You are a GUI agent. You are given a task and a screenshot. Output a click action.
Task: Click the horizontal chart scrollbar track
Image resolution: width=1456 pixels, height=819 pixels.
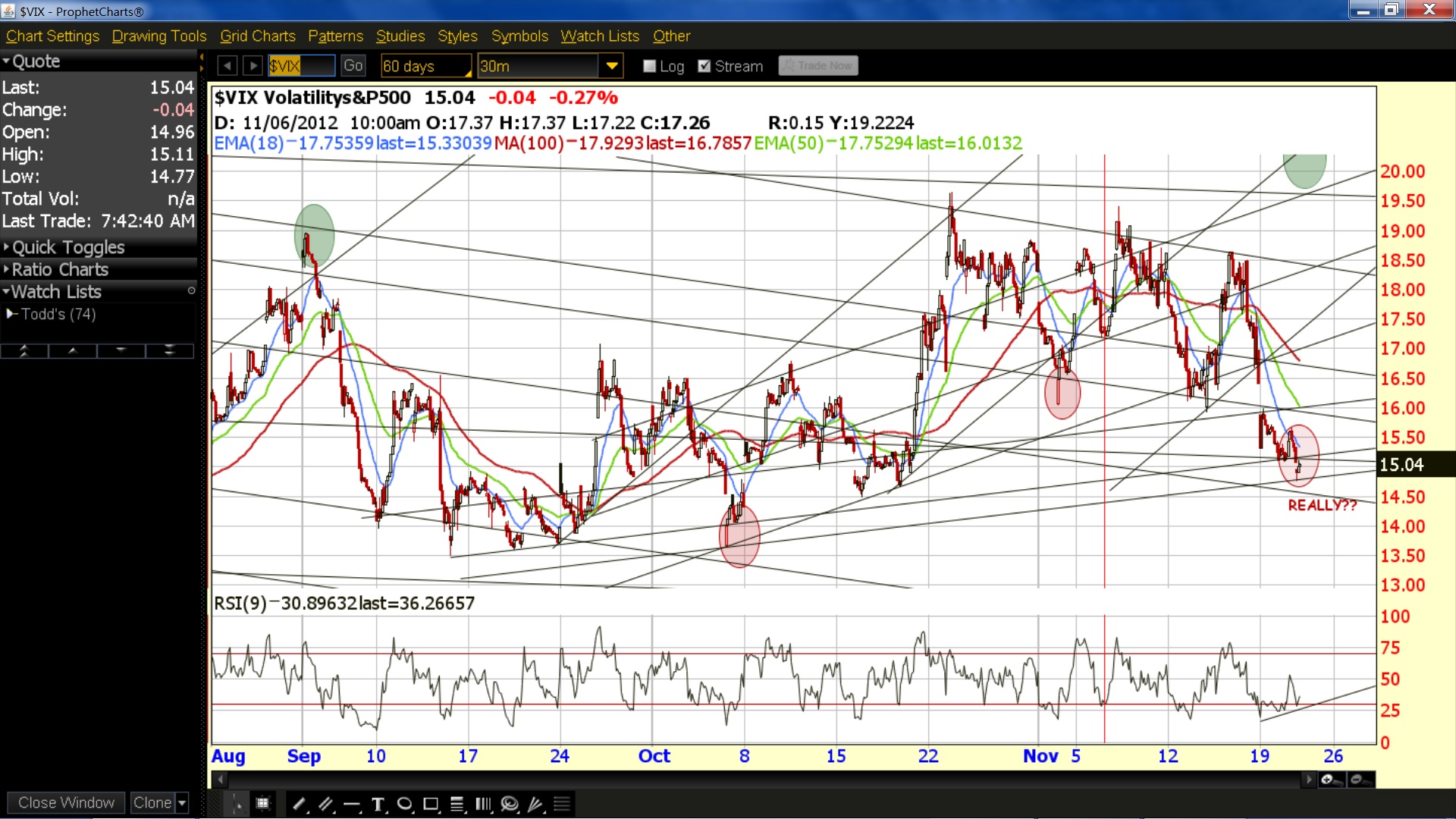[764, 780]
